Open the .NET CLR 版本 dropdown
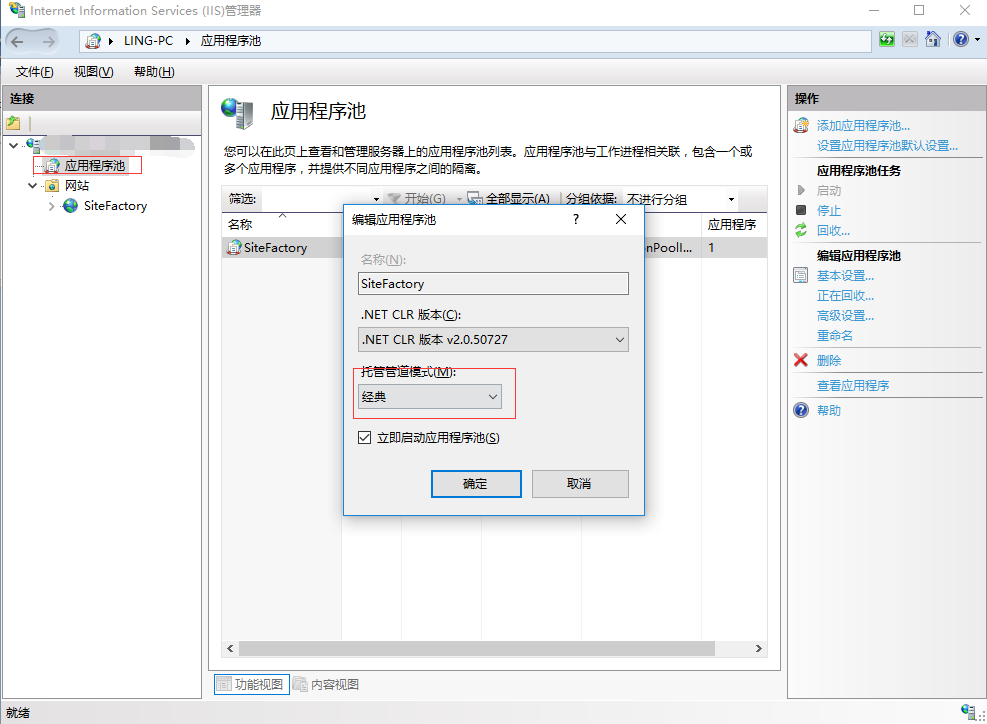The image size is (987, 724). (x=494, y=339)
